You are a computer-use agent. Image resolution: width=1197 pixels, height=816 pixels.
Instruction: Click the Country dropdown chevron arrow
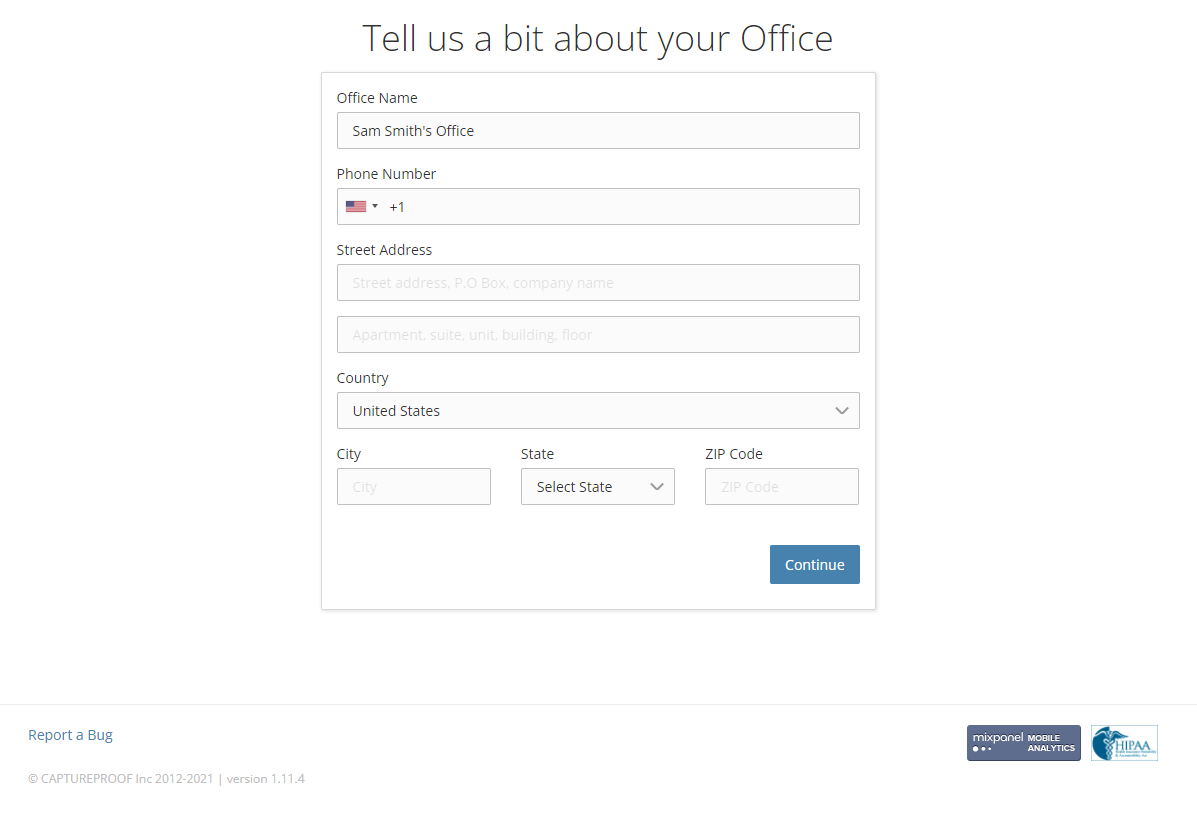pos(841,411)
